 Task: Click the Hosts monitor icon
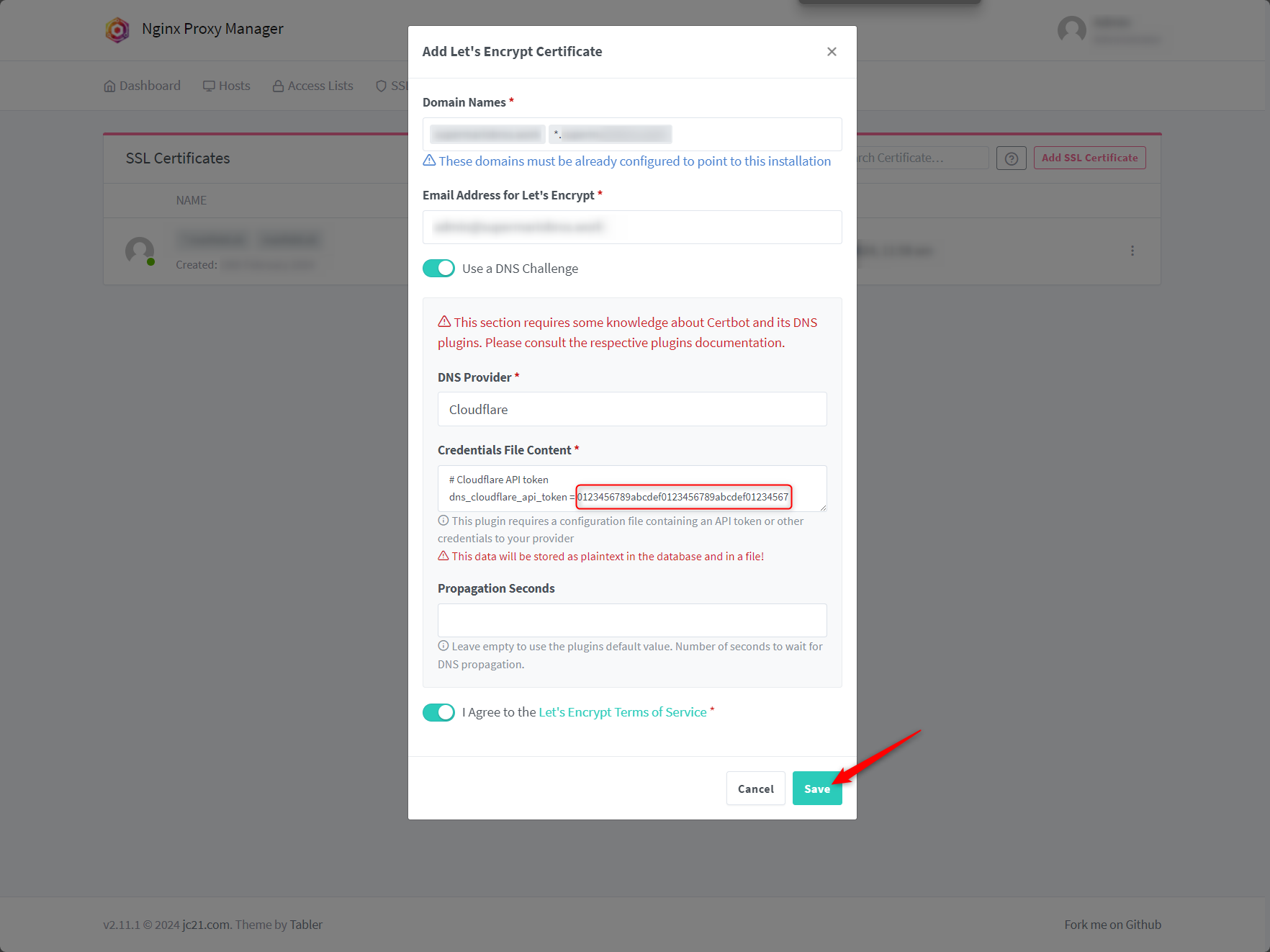[x=209, y=86]
